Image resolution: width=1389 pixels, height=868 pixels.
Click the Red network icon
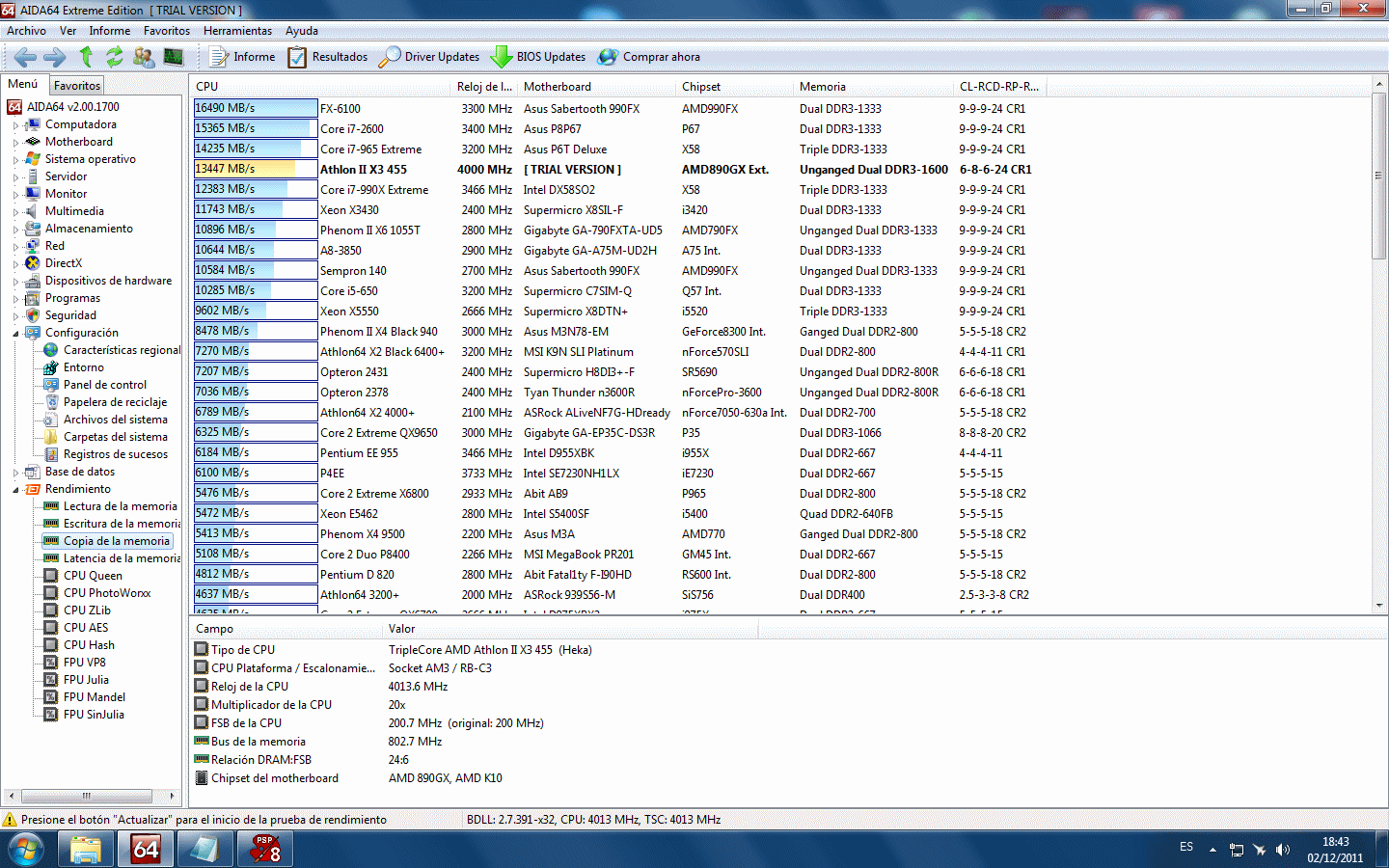click(33, 246)
